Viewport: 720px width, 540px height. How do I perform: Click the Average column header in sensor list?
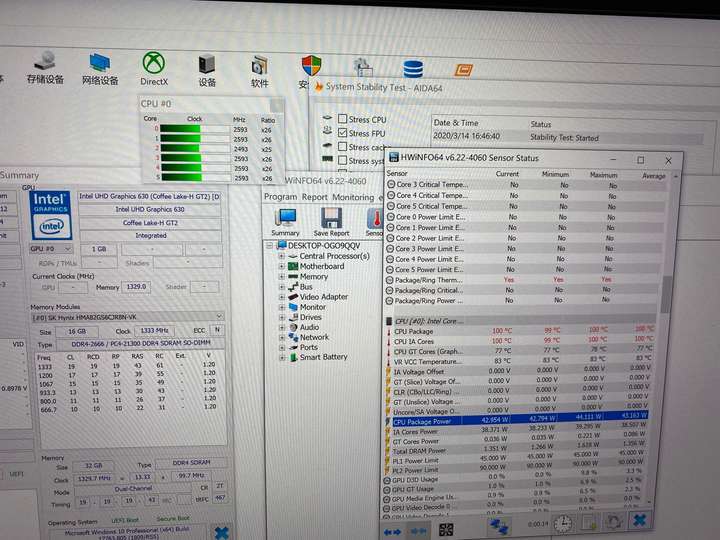pyautogui.click(x=653, y=176)
